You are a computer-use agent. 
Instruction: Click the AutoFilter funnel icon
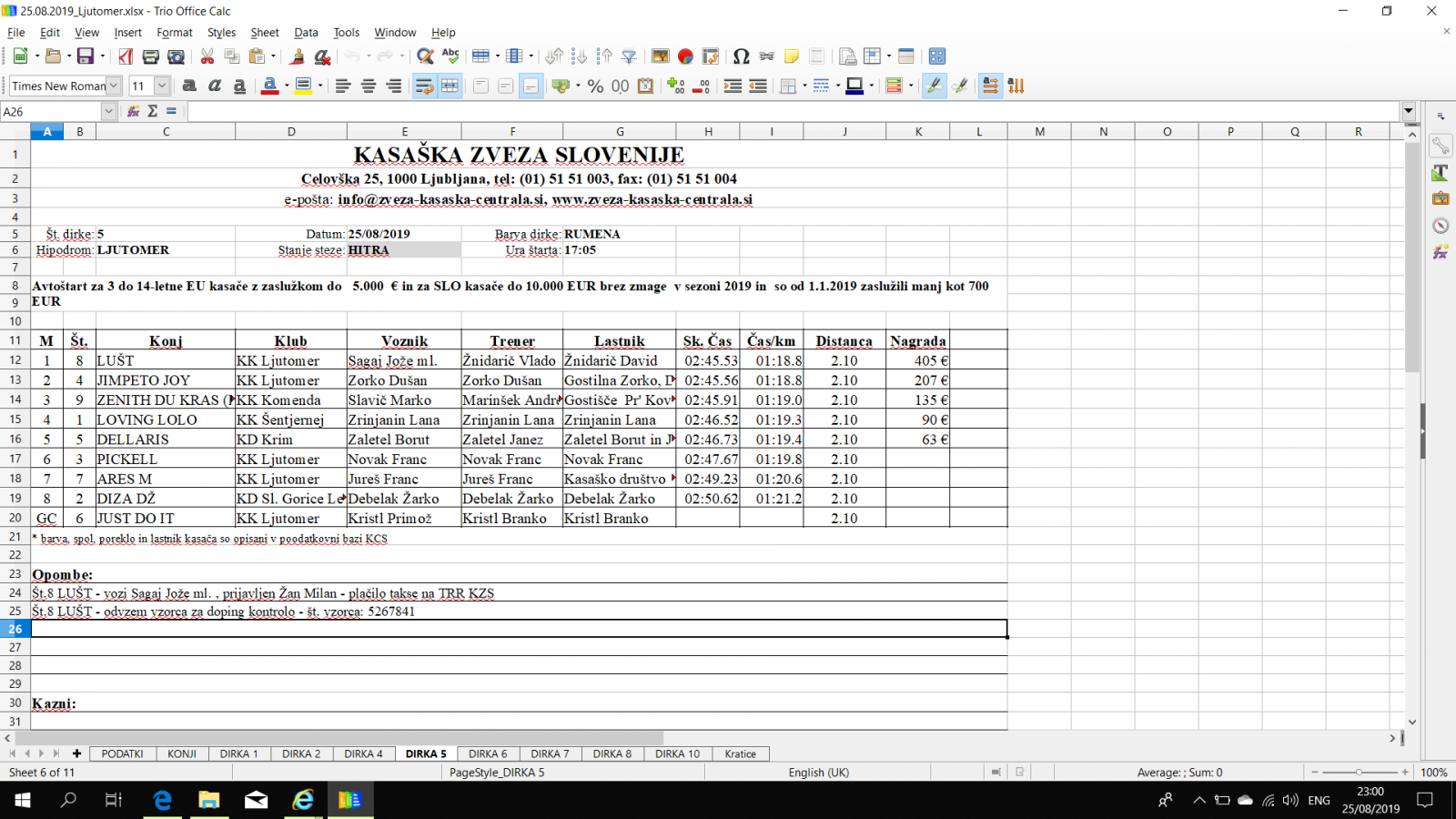click(629, 56)
